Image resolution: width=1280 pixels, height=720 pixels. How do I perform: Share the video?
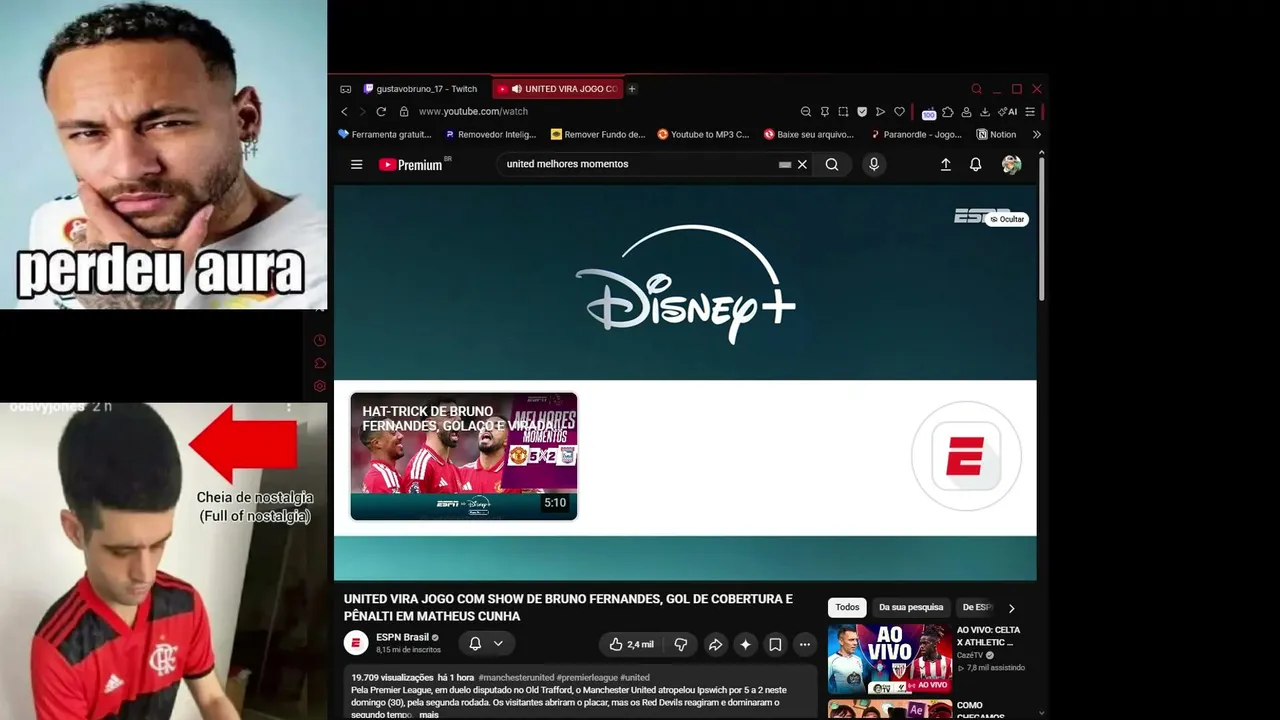click(715, 644)
